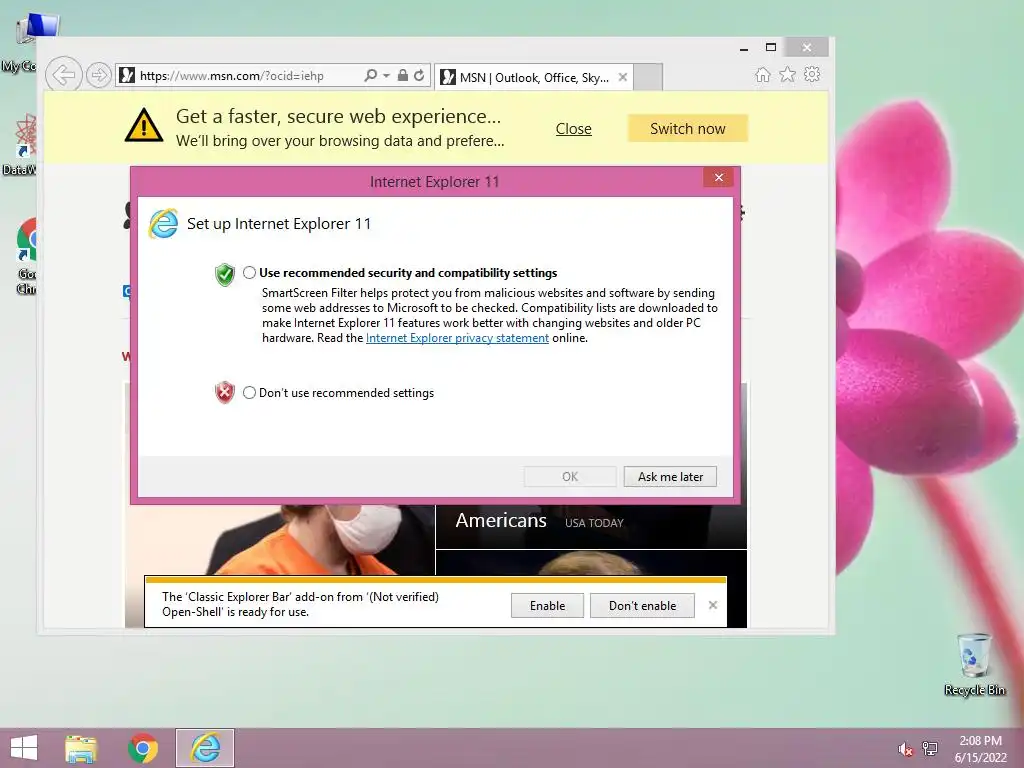The width and height of the screenshot is (1024, 768).
Task: Open Favorites with the star icon
Action: point(788,74)
